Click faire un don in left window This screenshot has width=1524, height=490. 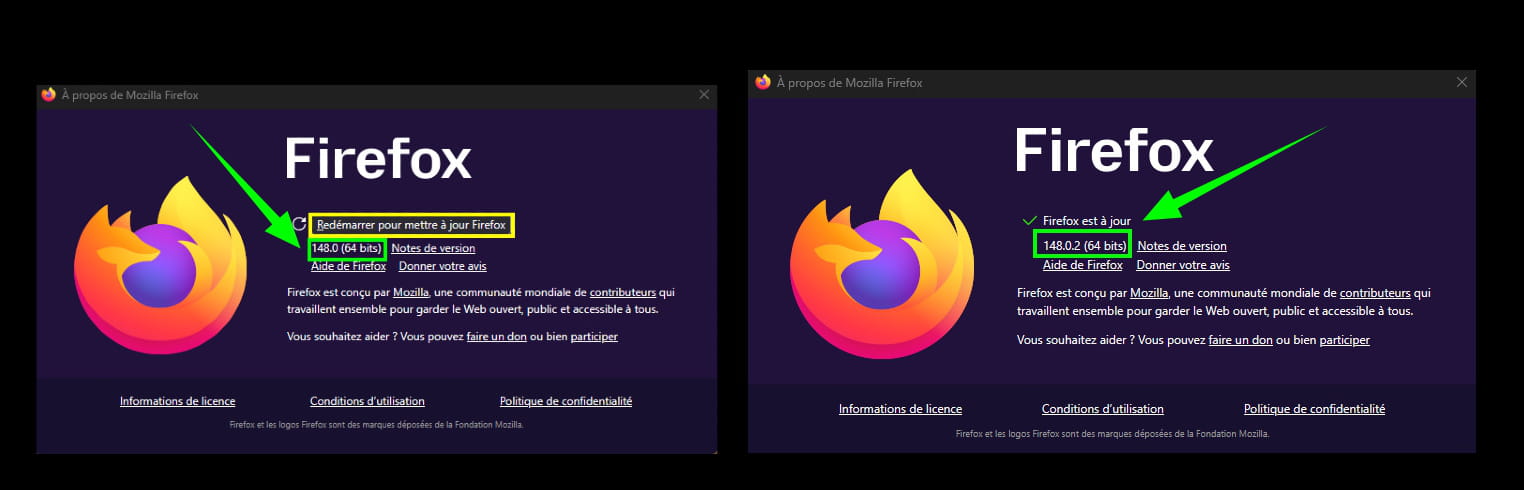496,336
